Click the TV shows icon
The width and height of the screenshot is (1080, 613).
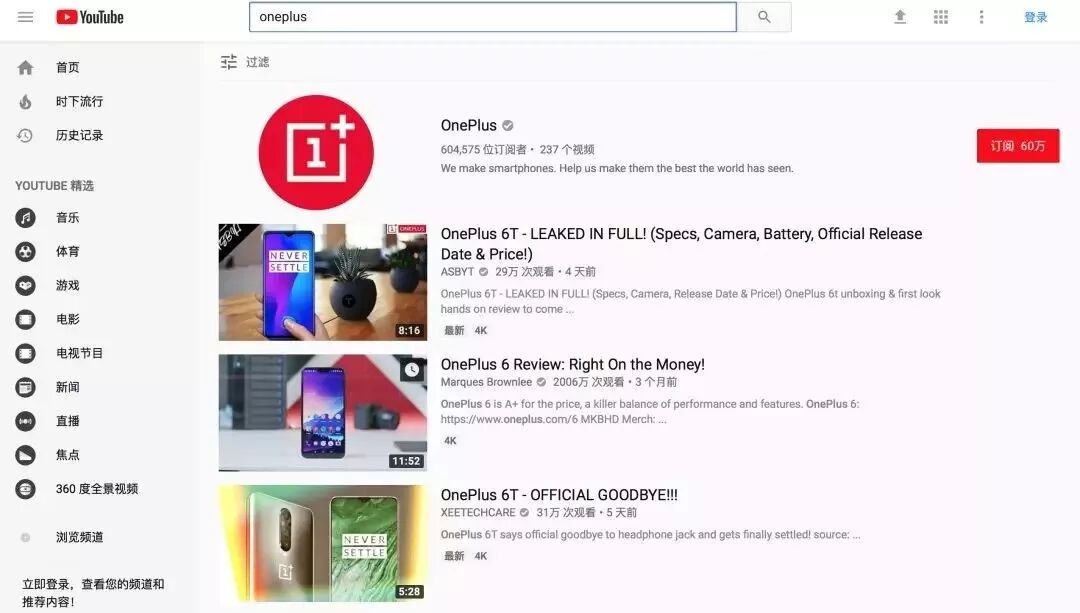click(x=25, y=353)
